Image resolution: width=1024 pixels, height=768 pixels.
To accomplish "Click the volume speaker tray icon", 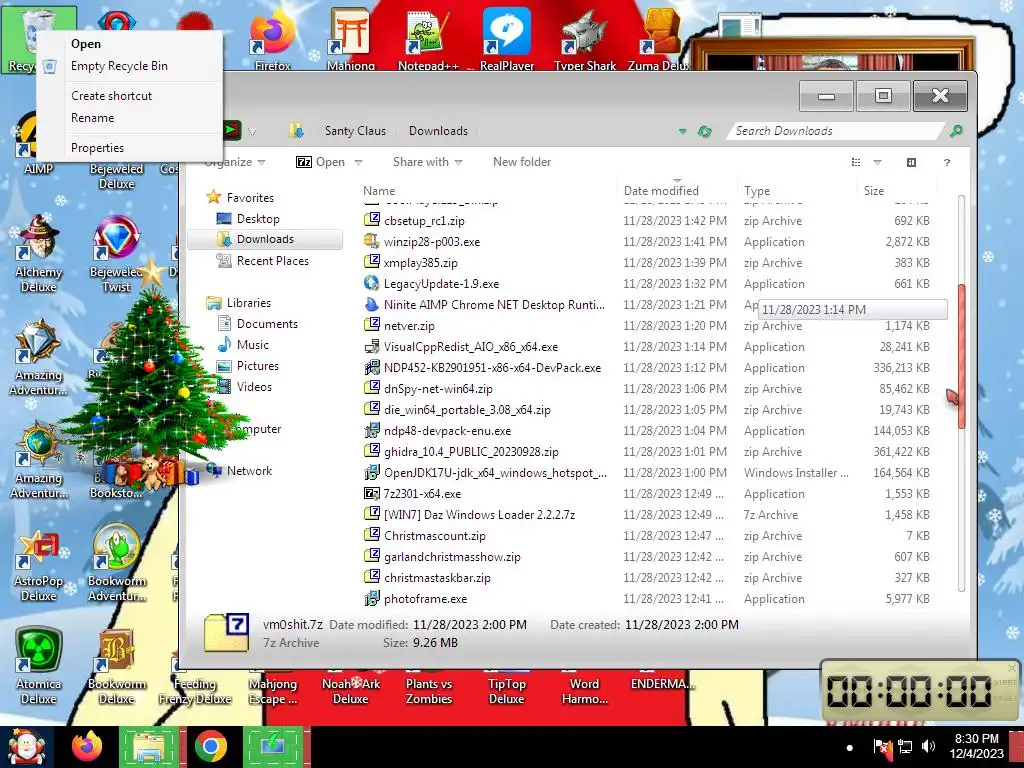I will [x=927, y=746].
